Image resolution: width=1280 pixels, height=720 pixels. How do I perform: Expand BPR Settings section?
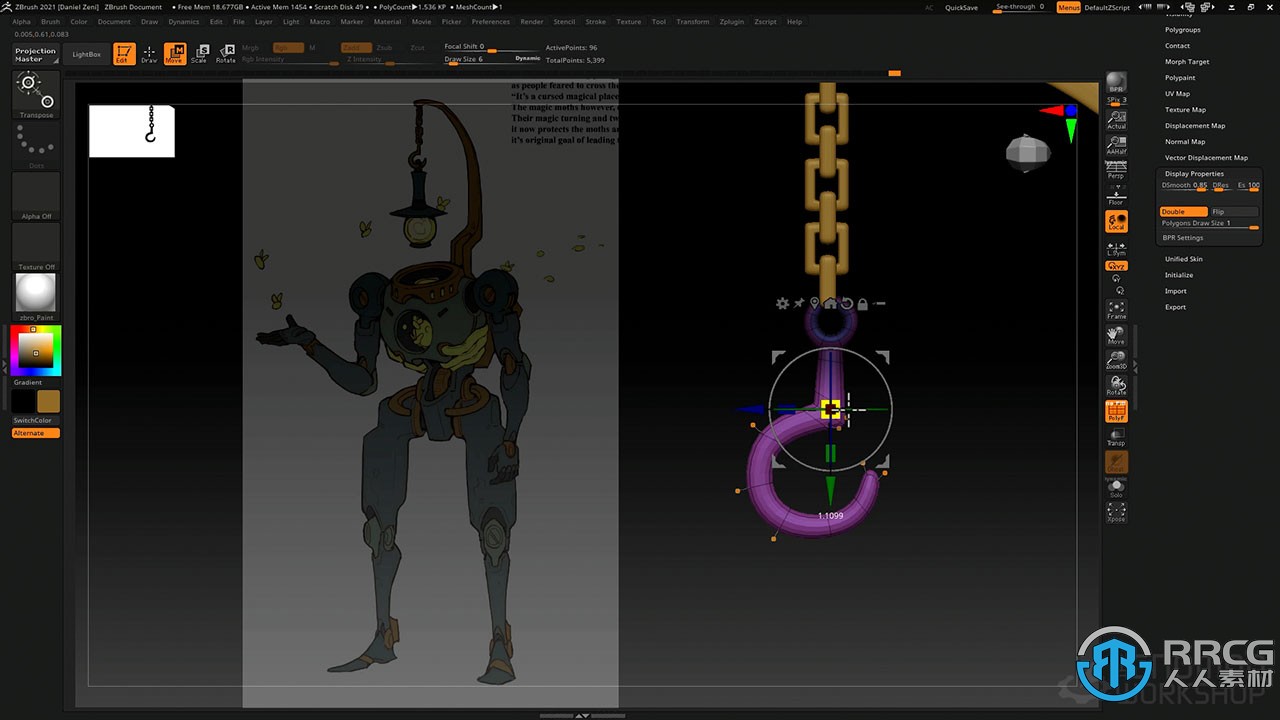click(1183, 238)
